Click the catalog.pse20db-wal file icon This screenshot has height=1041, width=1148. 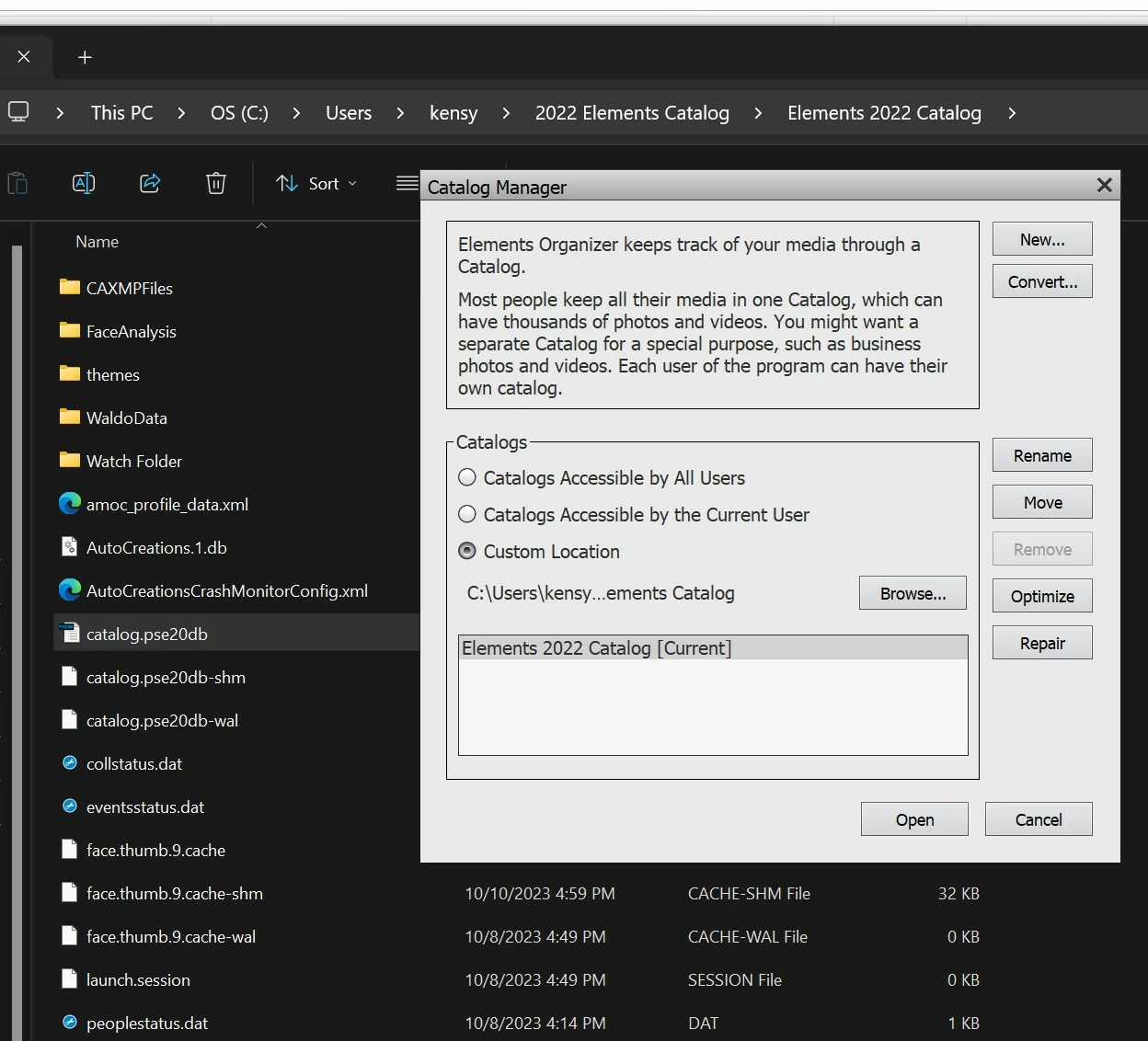pos(70,719)
